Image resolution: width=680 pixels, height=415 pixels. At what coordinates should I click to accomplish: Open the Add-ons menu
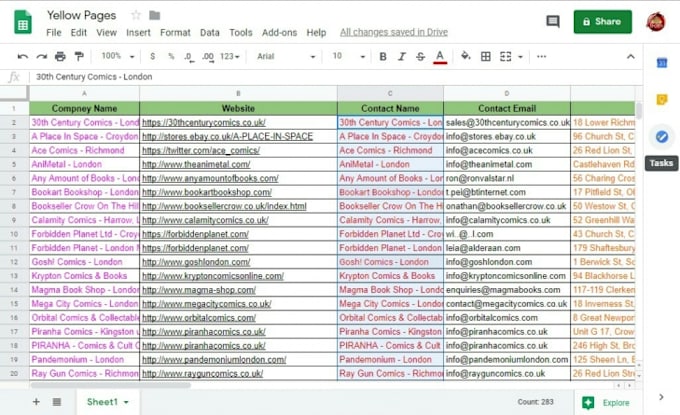[x=279, y=33]
